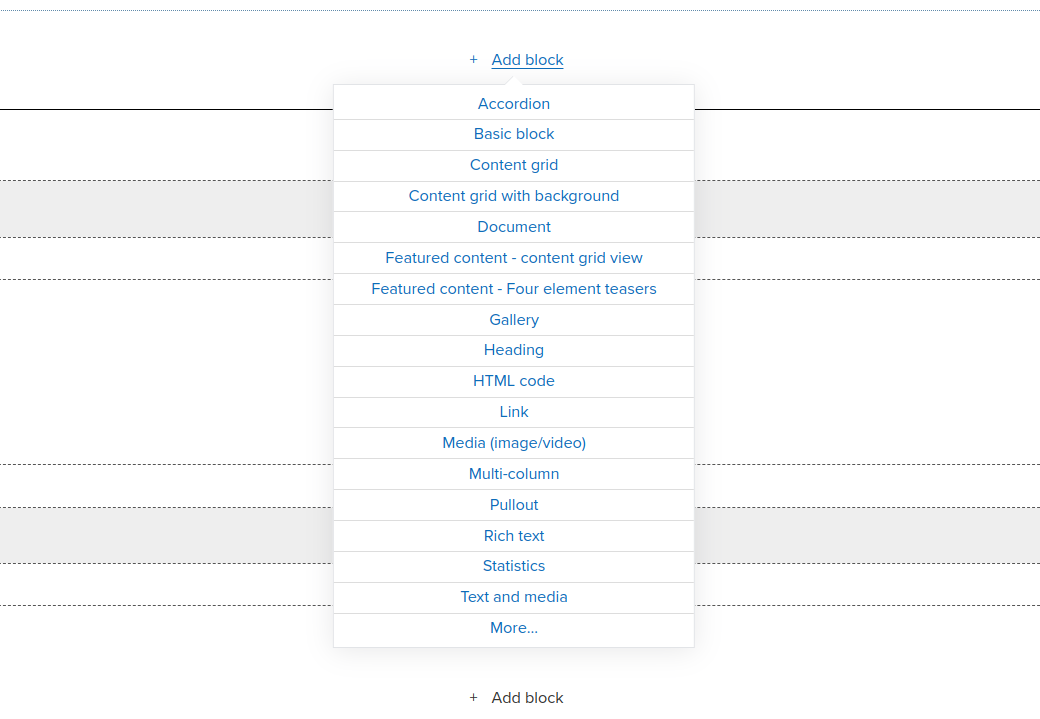The image size is (1040, 719).
Task: Choose Featured content - Four element teasers
Action: click(514, 288)
